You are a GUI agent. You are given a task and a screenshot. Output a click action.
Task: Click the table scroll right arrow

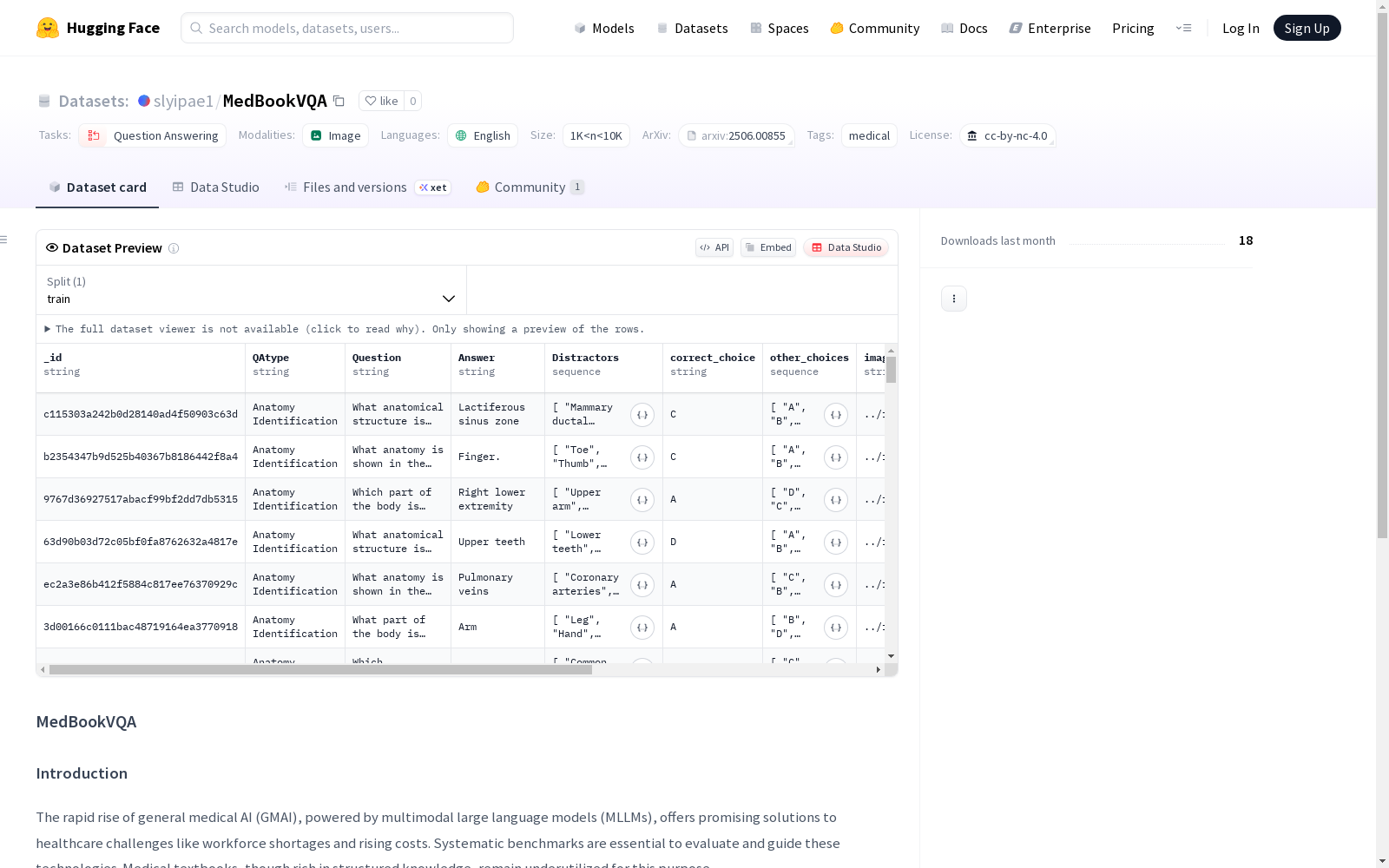[x=879, y=670]
